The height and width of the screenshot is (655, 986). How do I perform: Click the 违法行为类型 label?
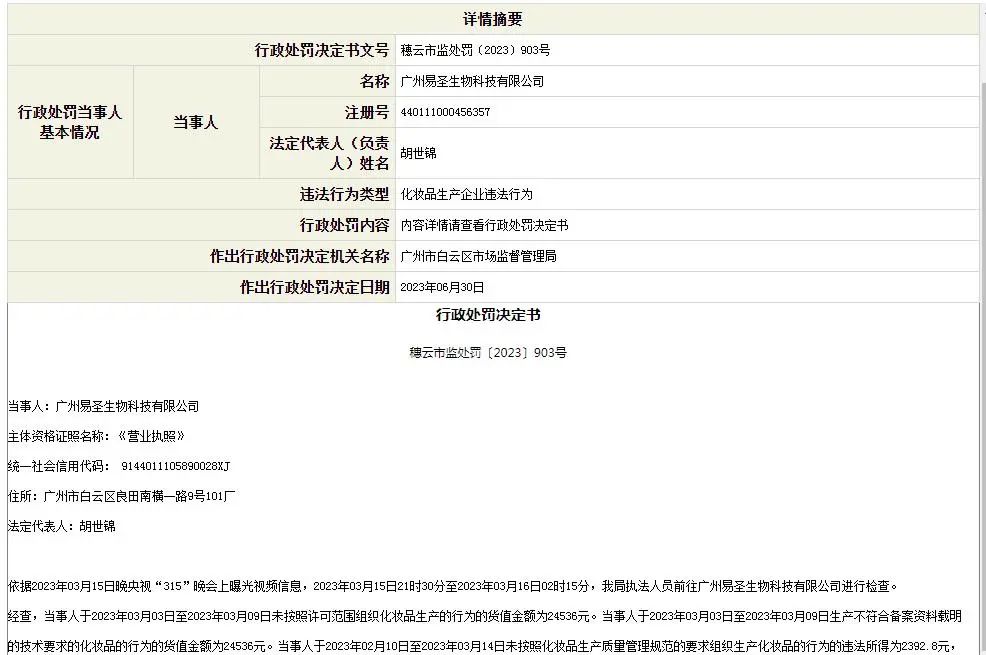click(x=345, y=194)
